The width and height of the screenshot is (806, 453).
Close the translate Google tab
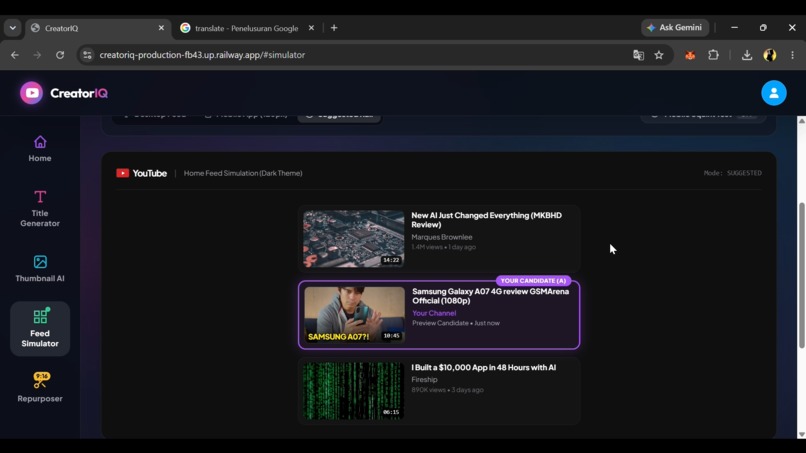[311, 28]
